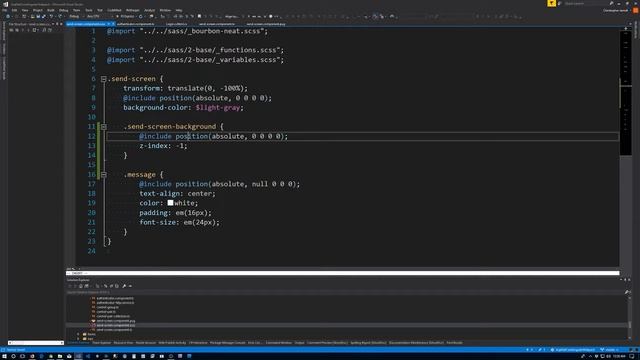640x360 pixels.
Task: Switch to the send-screen.component.pug tab
Action: coord(266,24)
